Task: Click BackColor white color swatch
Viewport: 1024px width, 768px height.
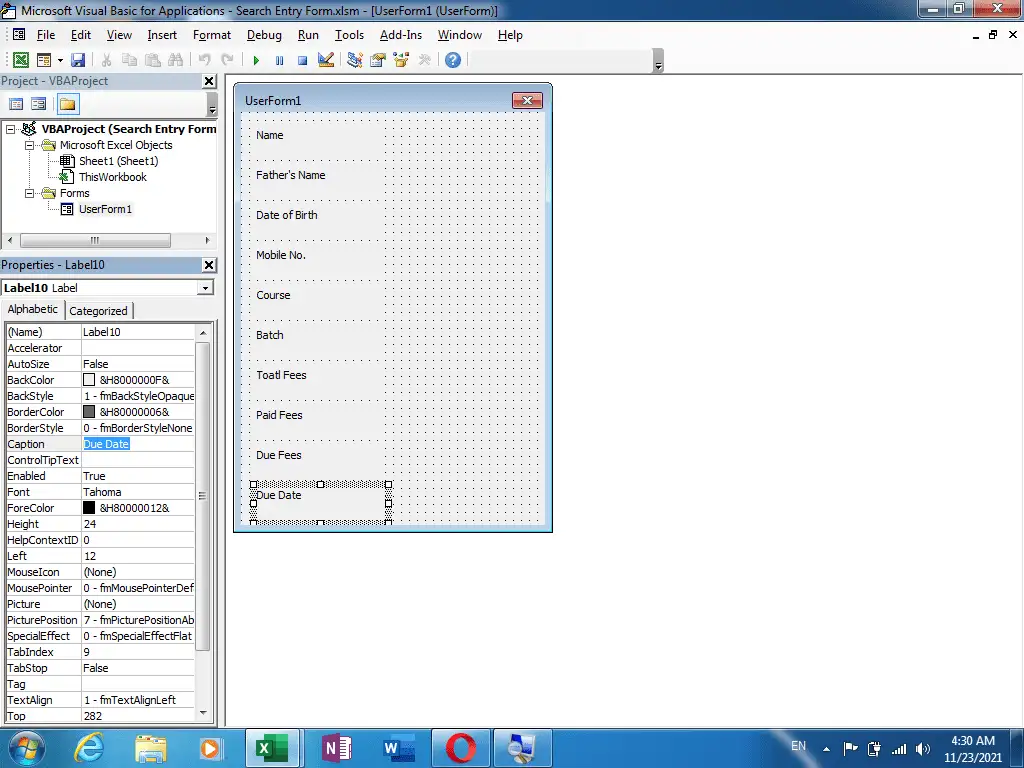Action: point(89,380)
